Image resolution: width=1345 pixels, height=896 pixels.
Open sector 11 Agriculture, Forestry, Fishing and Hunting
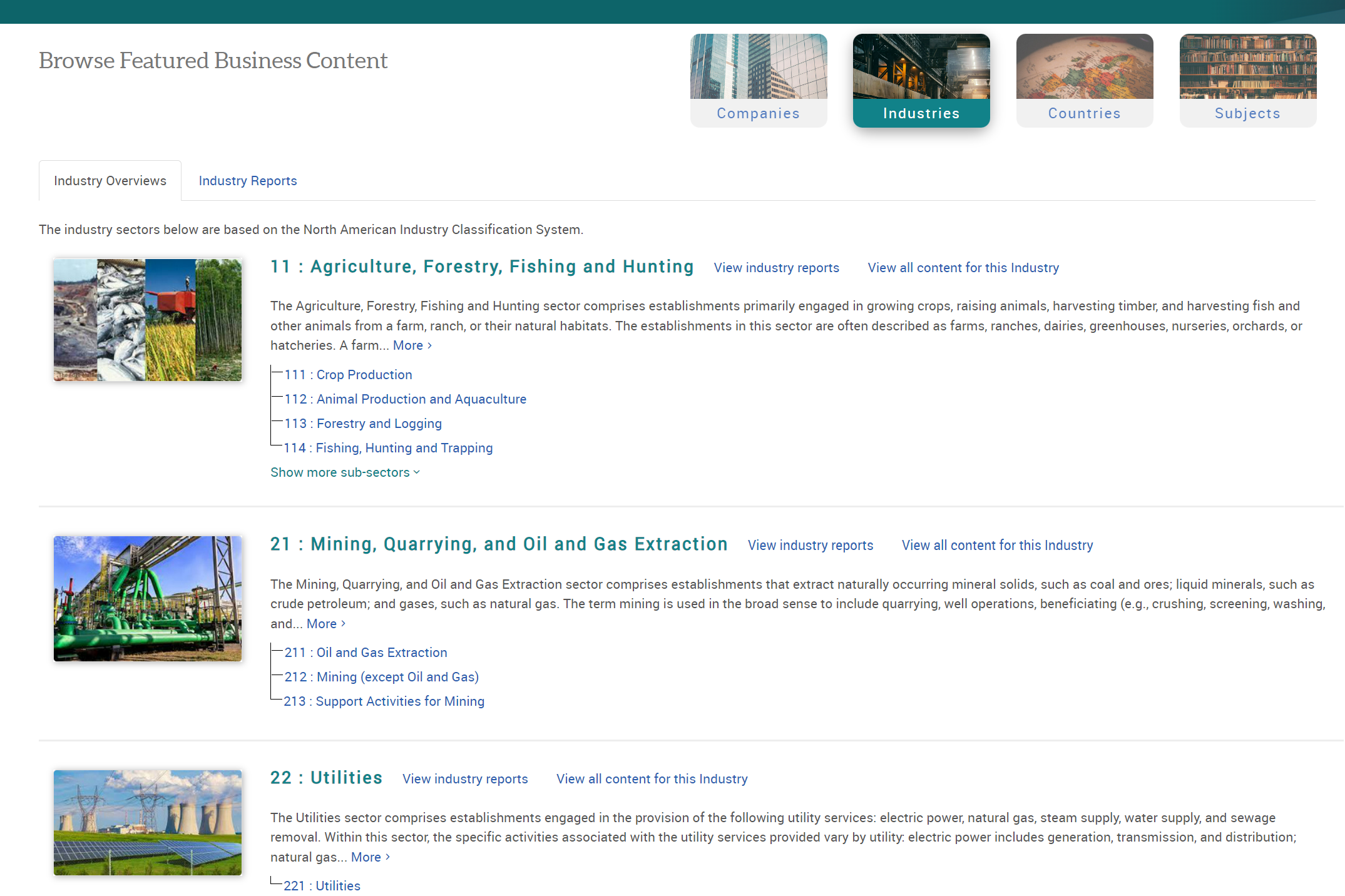481,266
